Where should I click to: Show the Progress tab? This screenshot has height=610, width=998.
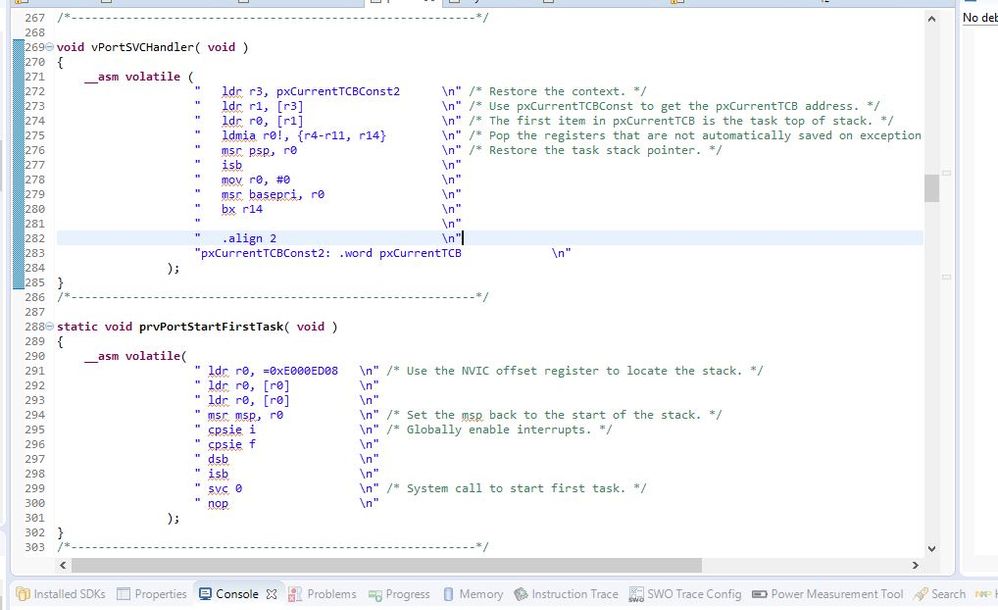(x=399, y=594)
